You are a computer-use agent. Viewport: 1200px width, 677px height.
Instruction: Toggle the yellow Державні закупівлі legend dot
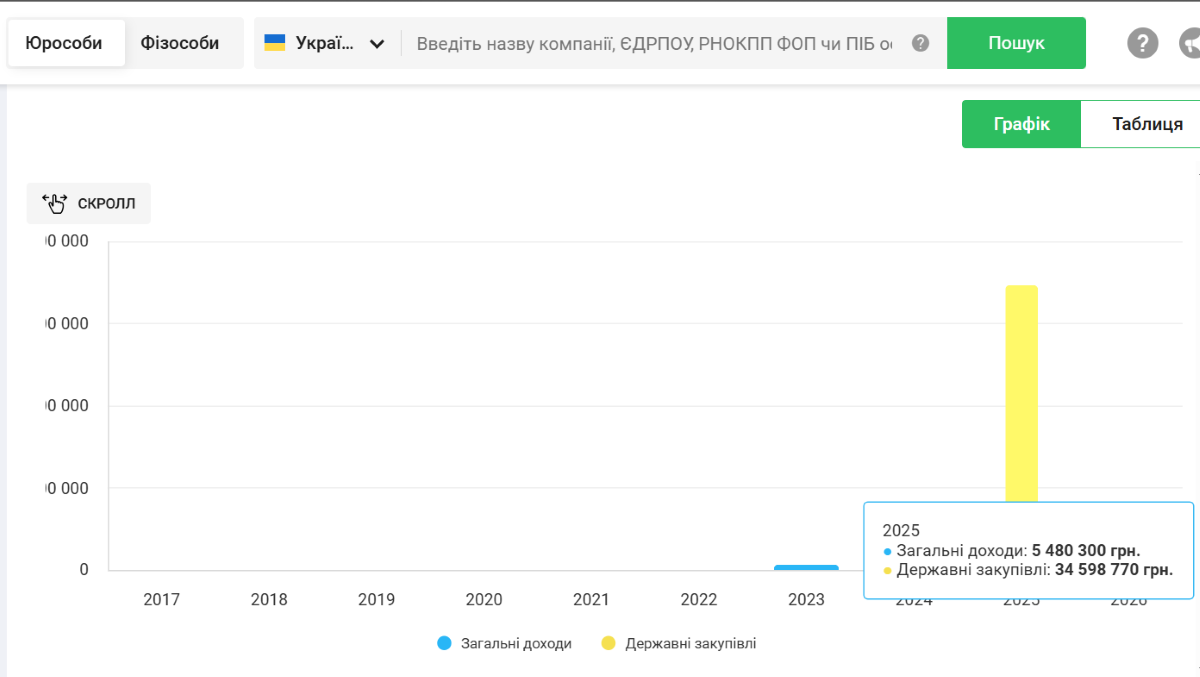click(608, 644)
